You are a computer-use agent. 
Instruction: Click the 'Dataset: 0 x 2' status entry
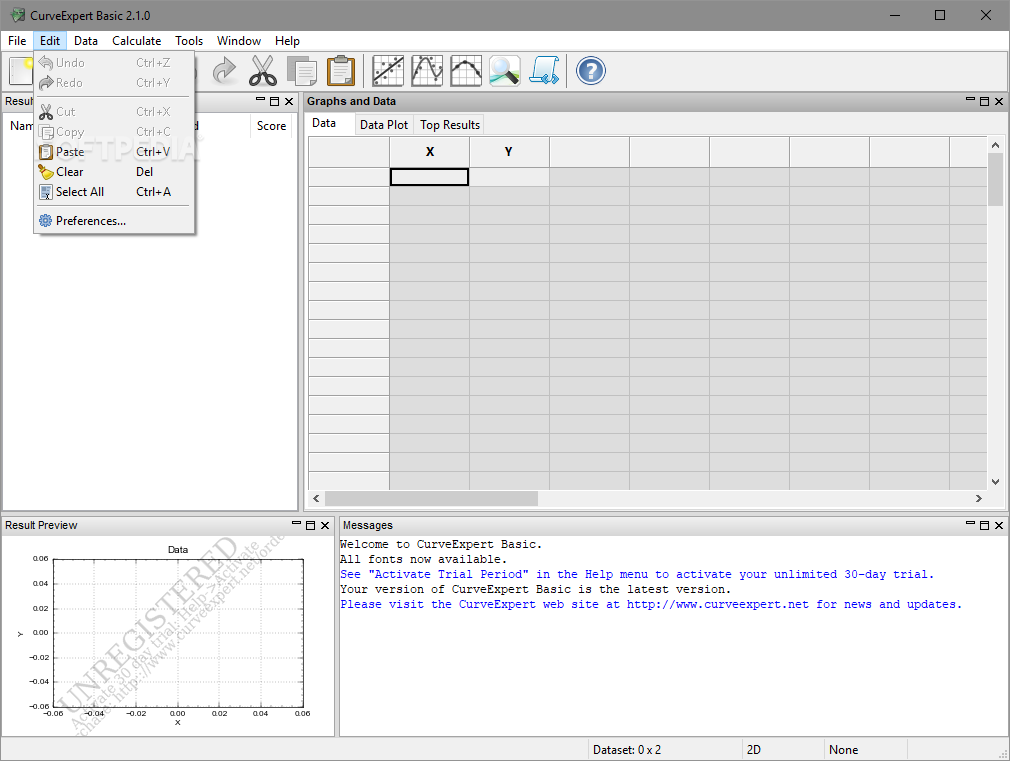click(x=627, y=749)
